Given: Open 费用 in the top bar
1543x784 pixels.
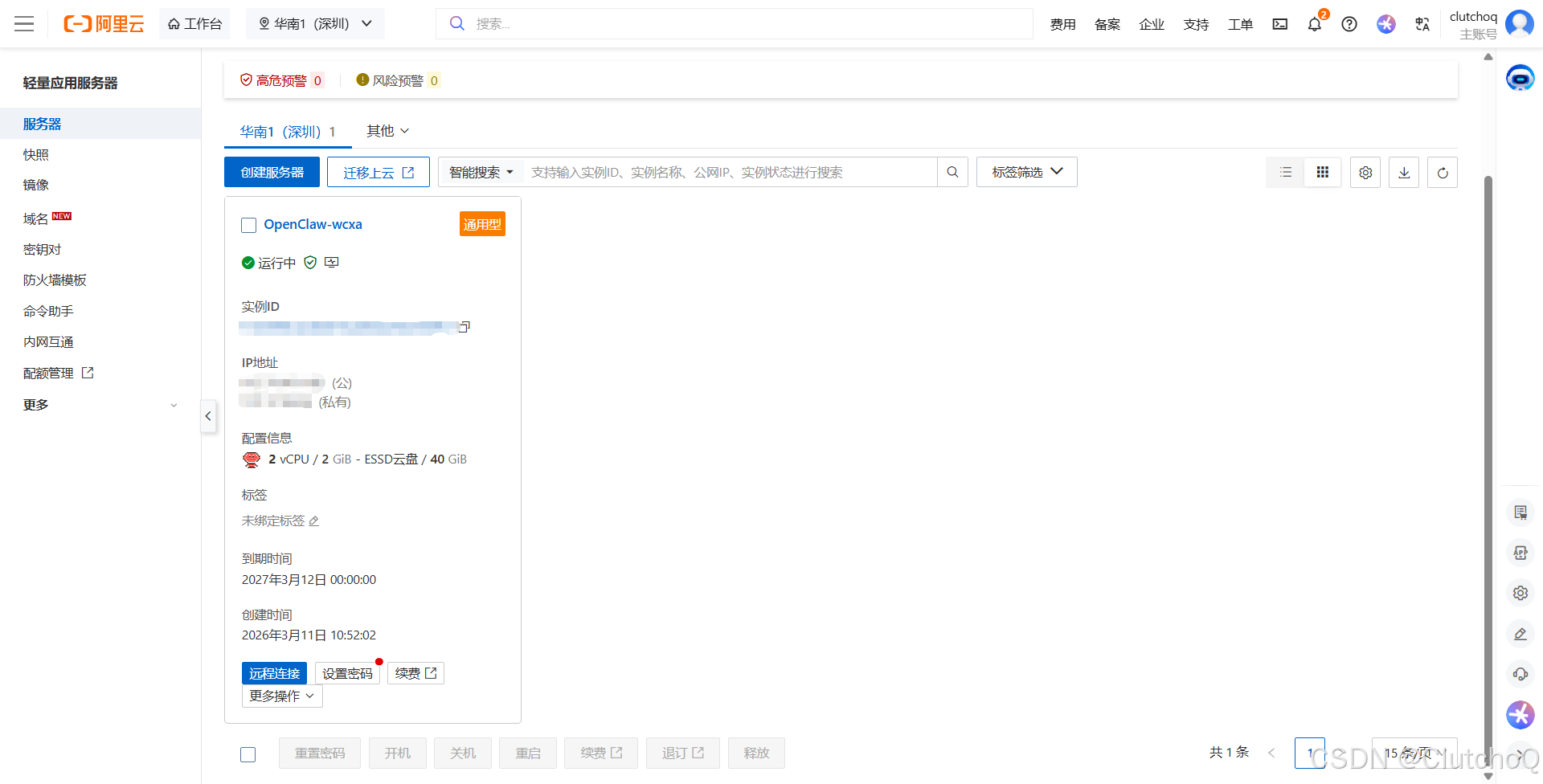Looking at the screenshot, I should click(x=1062, y=24).
